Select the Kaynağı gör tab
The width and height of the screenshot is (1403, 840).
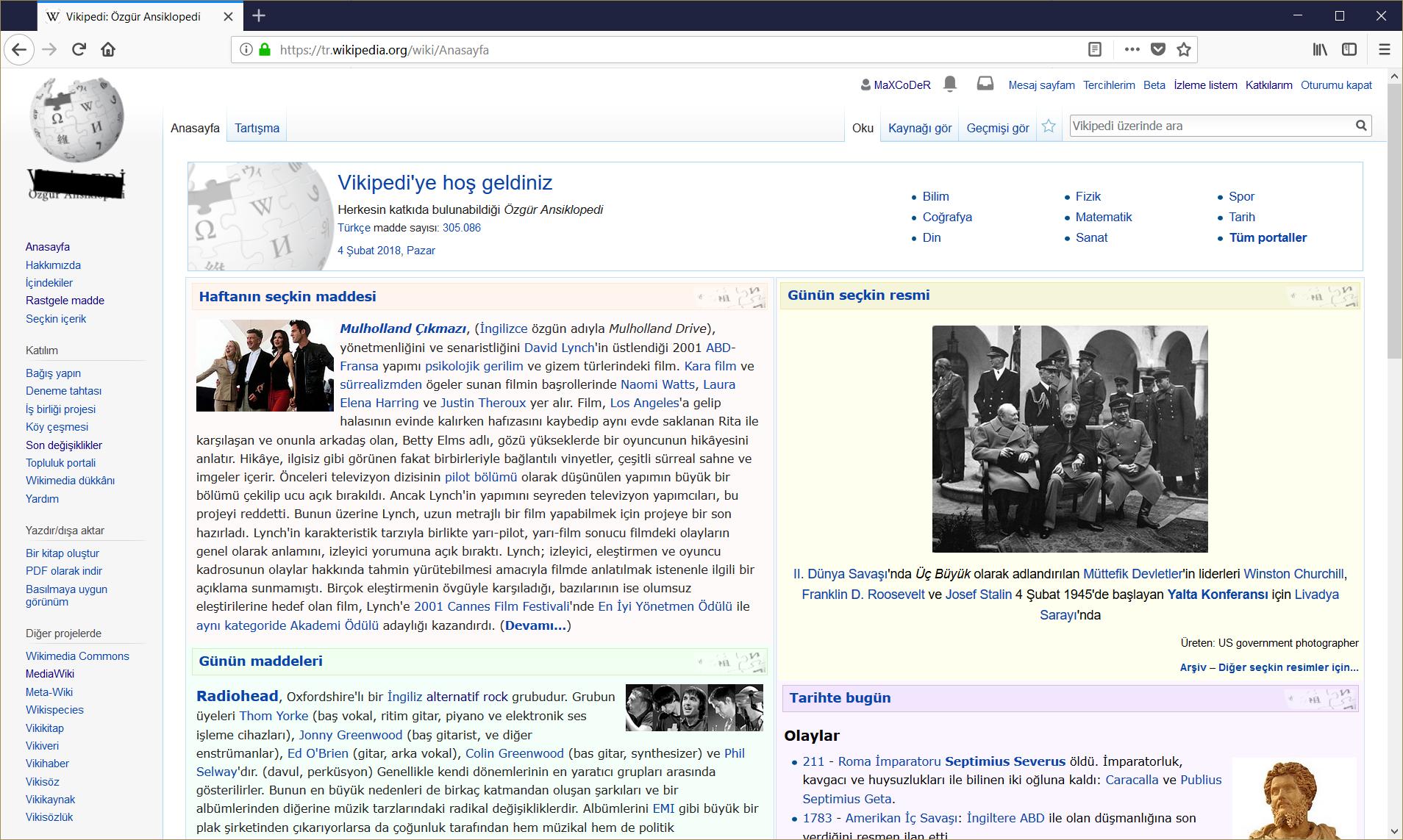[920, 127]
